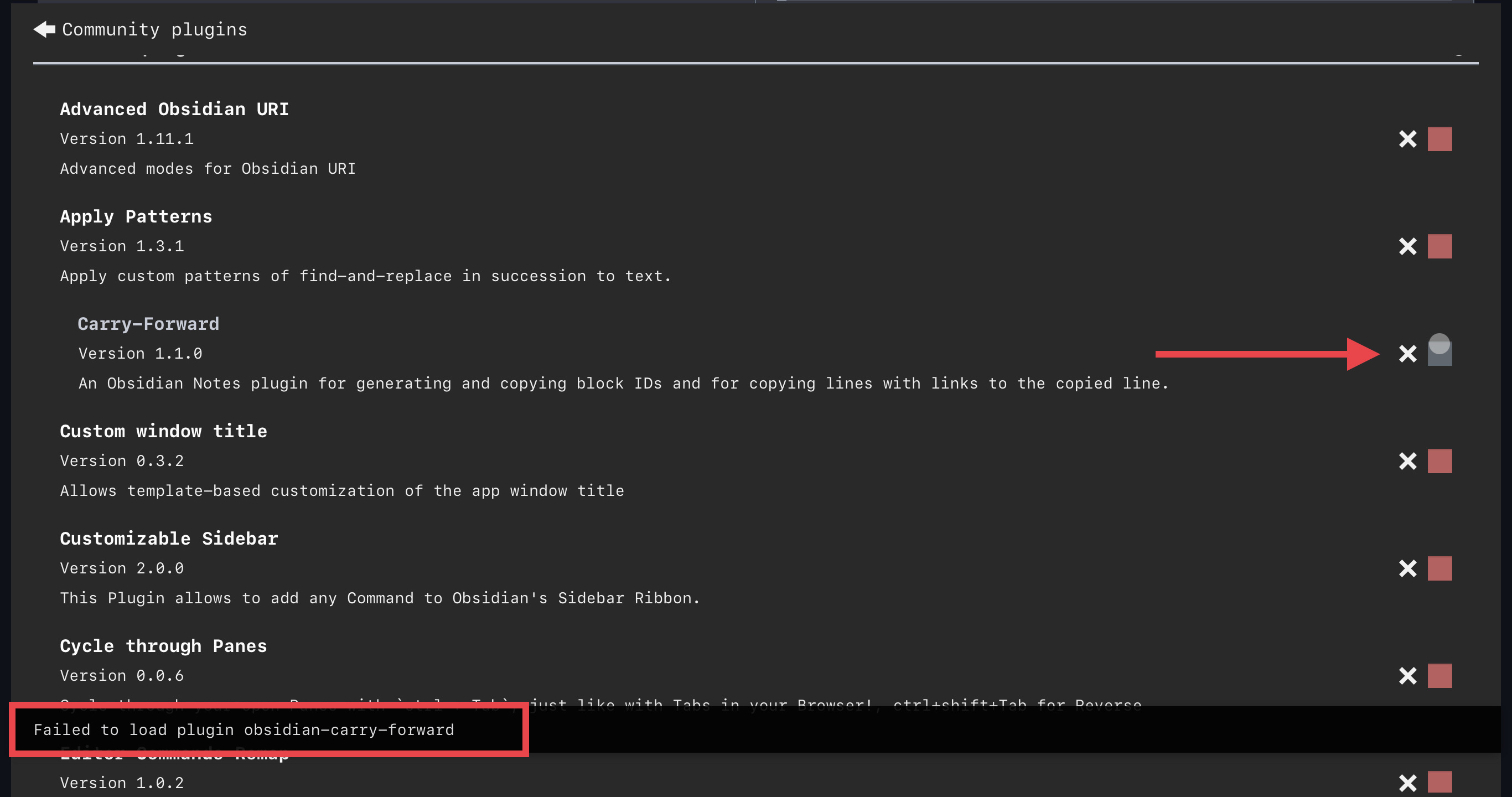This screenshot has height=797, width=1512.
Task: Disable the Customizable Sidebar toggle
Action: pos(1440,569)
